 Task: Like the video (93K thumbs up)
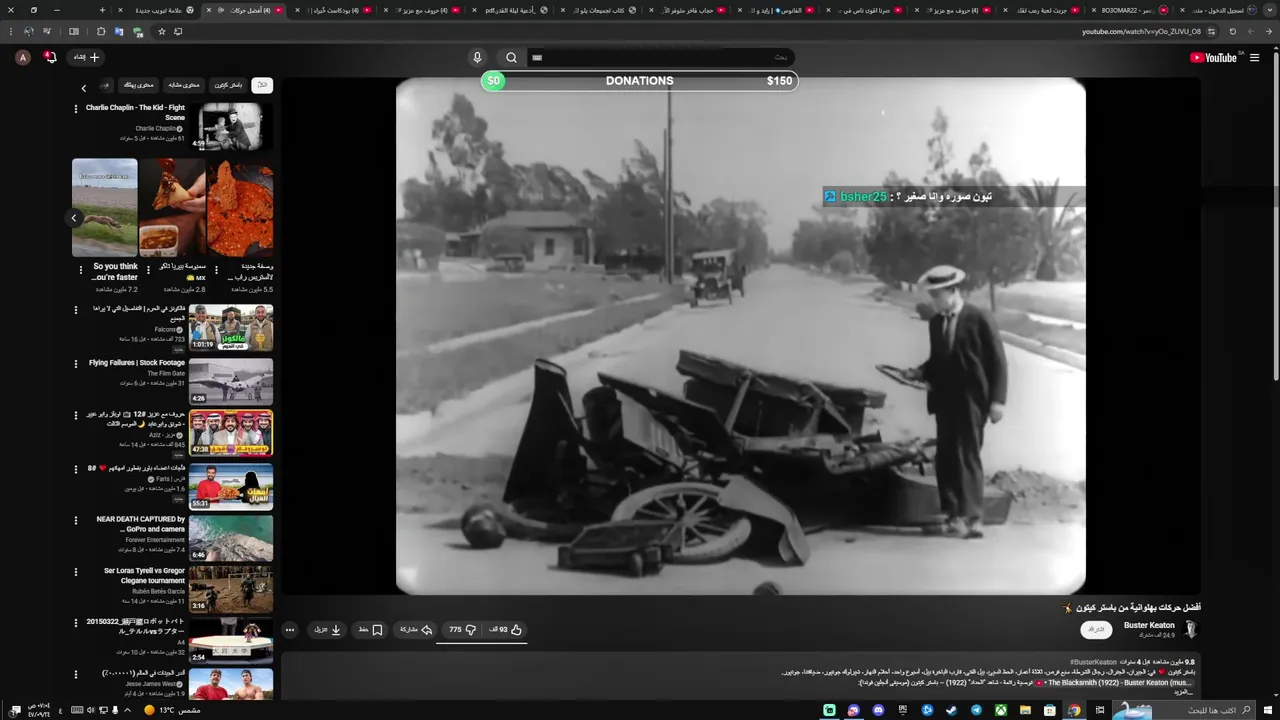[x=506, y=630]
